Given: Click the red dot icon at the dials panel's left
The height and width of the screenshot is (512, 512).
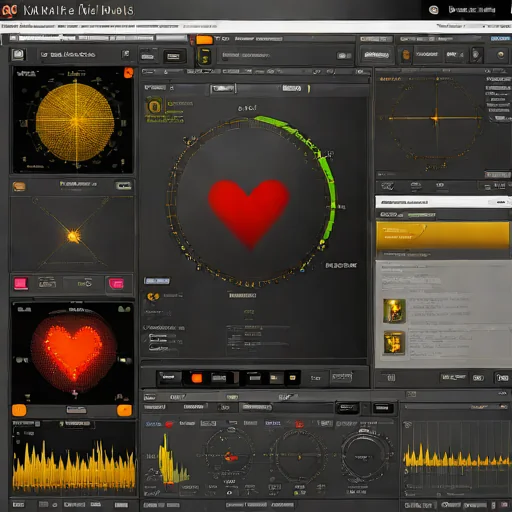Looking at the screenshot, I should 169,424.
